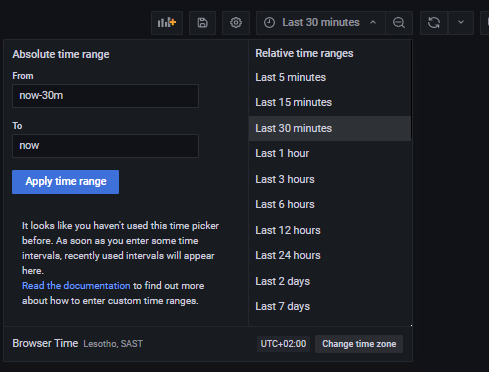Zoom out the time range using the magnifier icon
This screenshot has width=489, height=372.
[399, 23]
